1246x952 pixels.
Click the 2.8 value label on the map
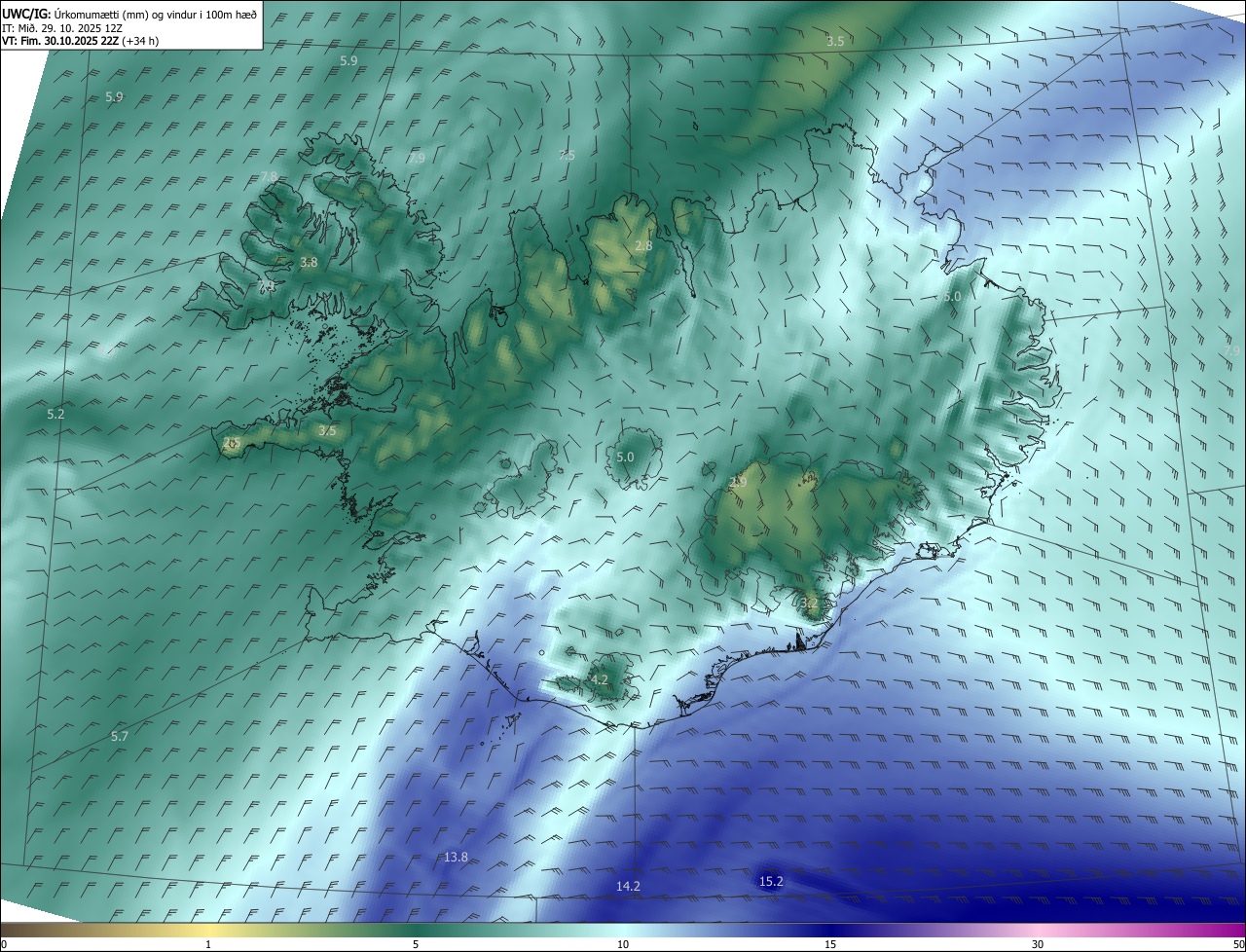point(643,246)
